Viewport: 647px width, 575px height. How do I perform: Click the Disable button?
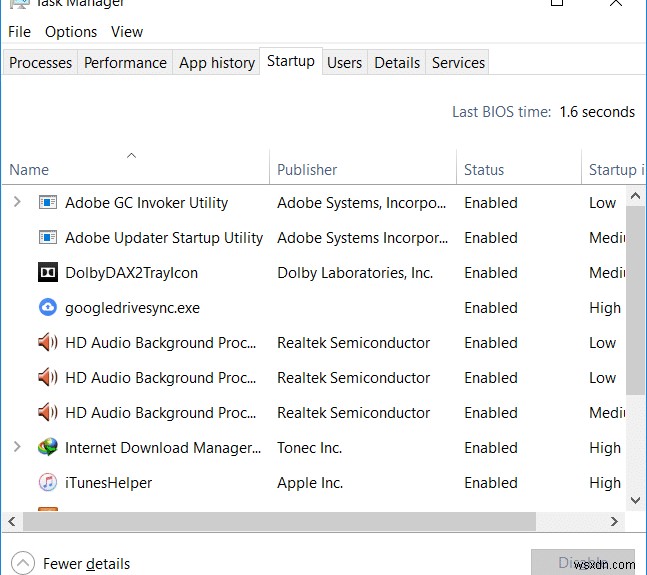pos(582,562)
